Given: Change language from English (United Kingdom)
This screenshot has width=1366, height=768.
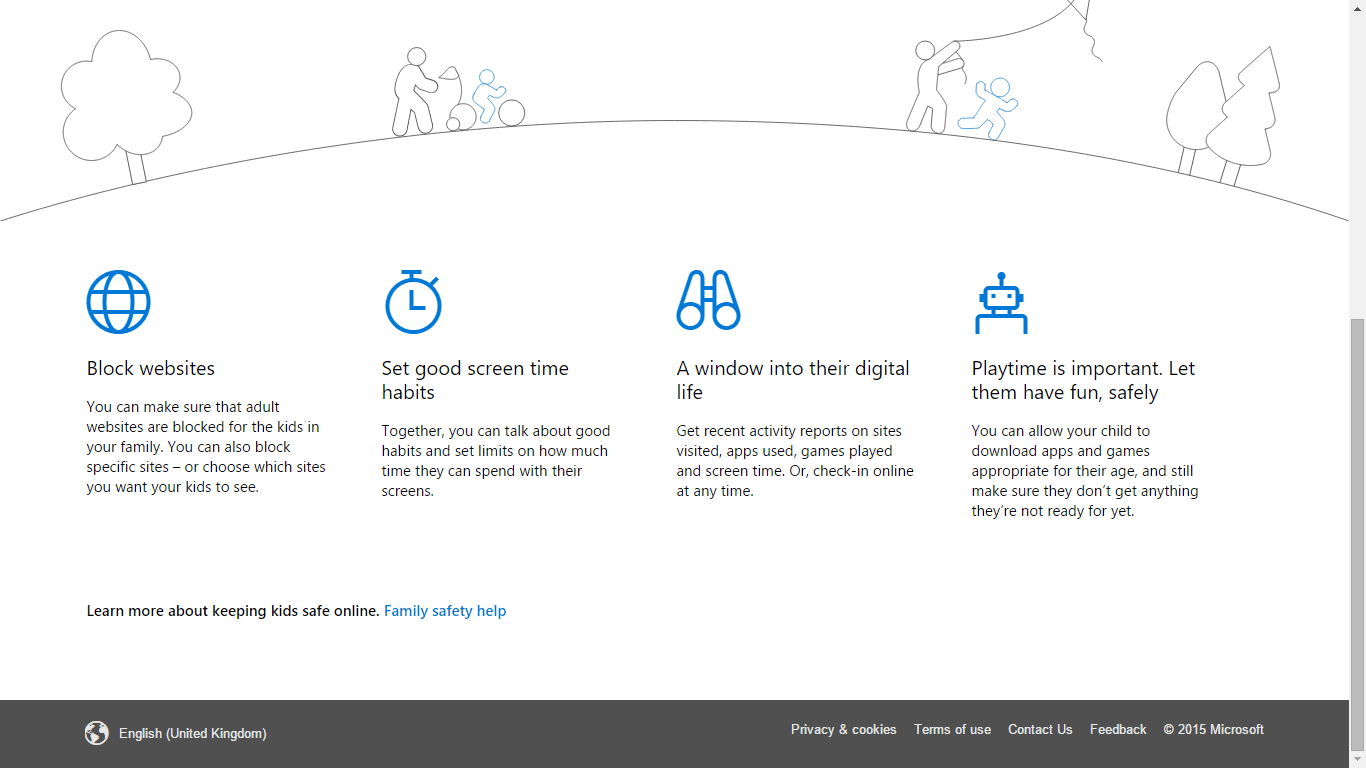Looking at the screenshot, I should [x=192, y=733].
